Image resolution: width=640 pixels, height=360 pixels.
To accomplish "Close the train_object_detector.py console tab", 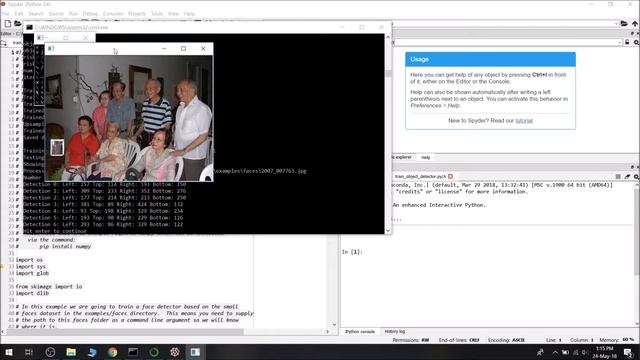I will (451, 176).
